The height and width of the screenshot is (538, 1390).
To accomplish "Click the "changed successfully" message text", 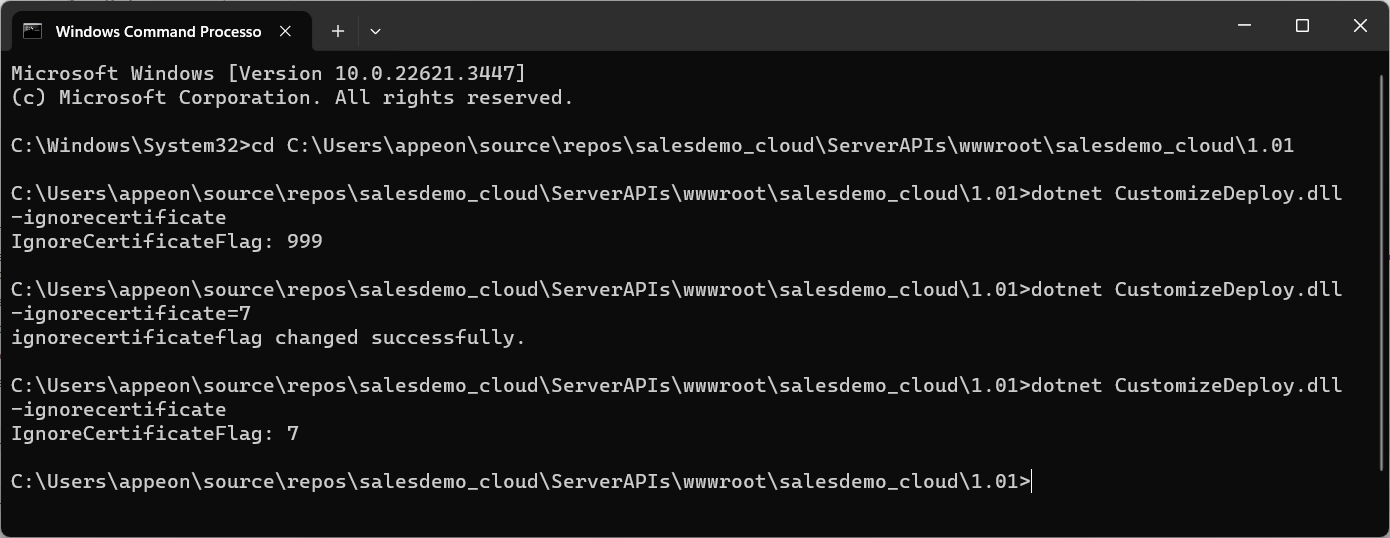I will point(400,338).
